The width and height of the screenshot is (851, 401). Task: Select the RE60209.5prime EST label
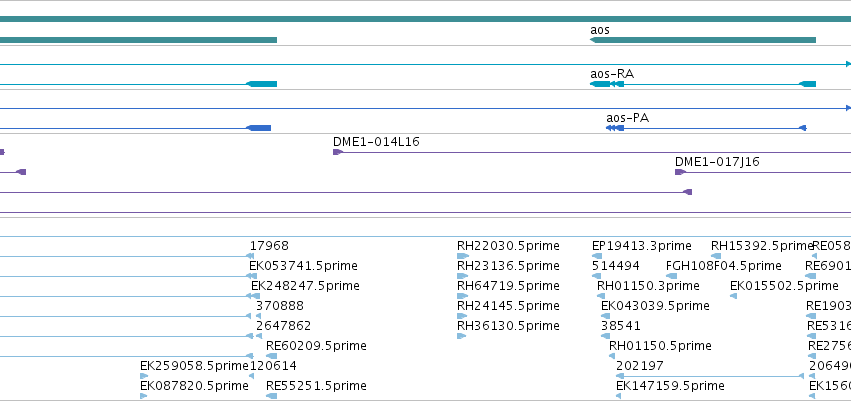point(316,346)
